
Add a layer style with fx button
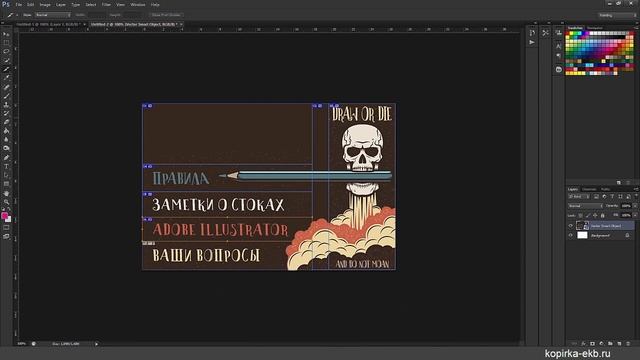(x=583, y=344)
